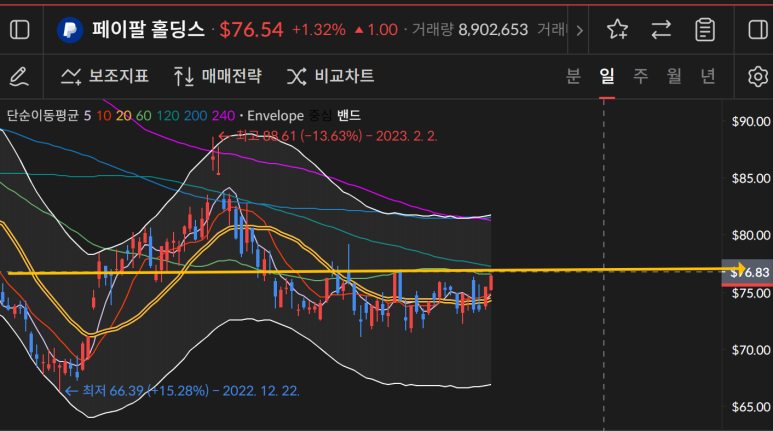Add PayPal to favorites with star icon
773x431 pixels.
pyautogui.click(x=617, y=30)
